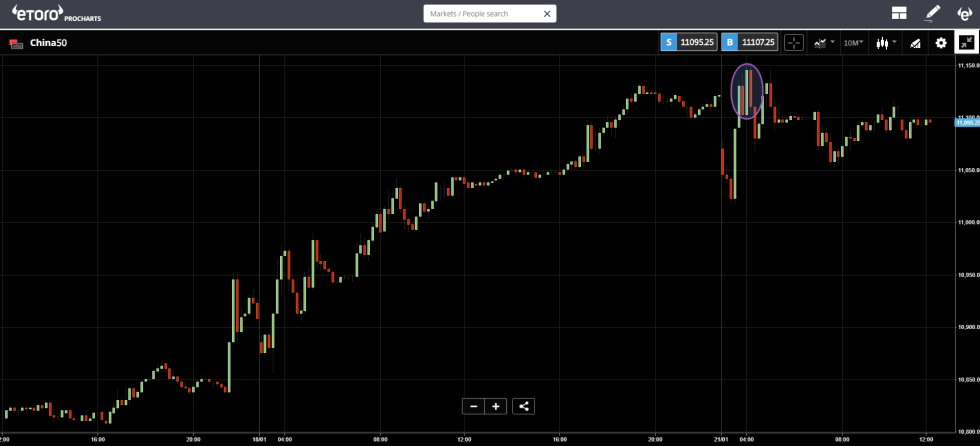Expand the candlestick chart type dropdown
Viewport: 980px width, 446px height.
tap(884, 43)
